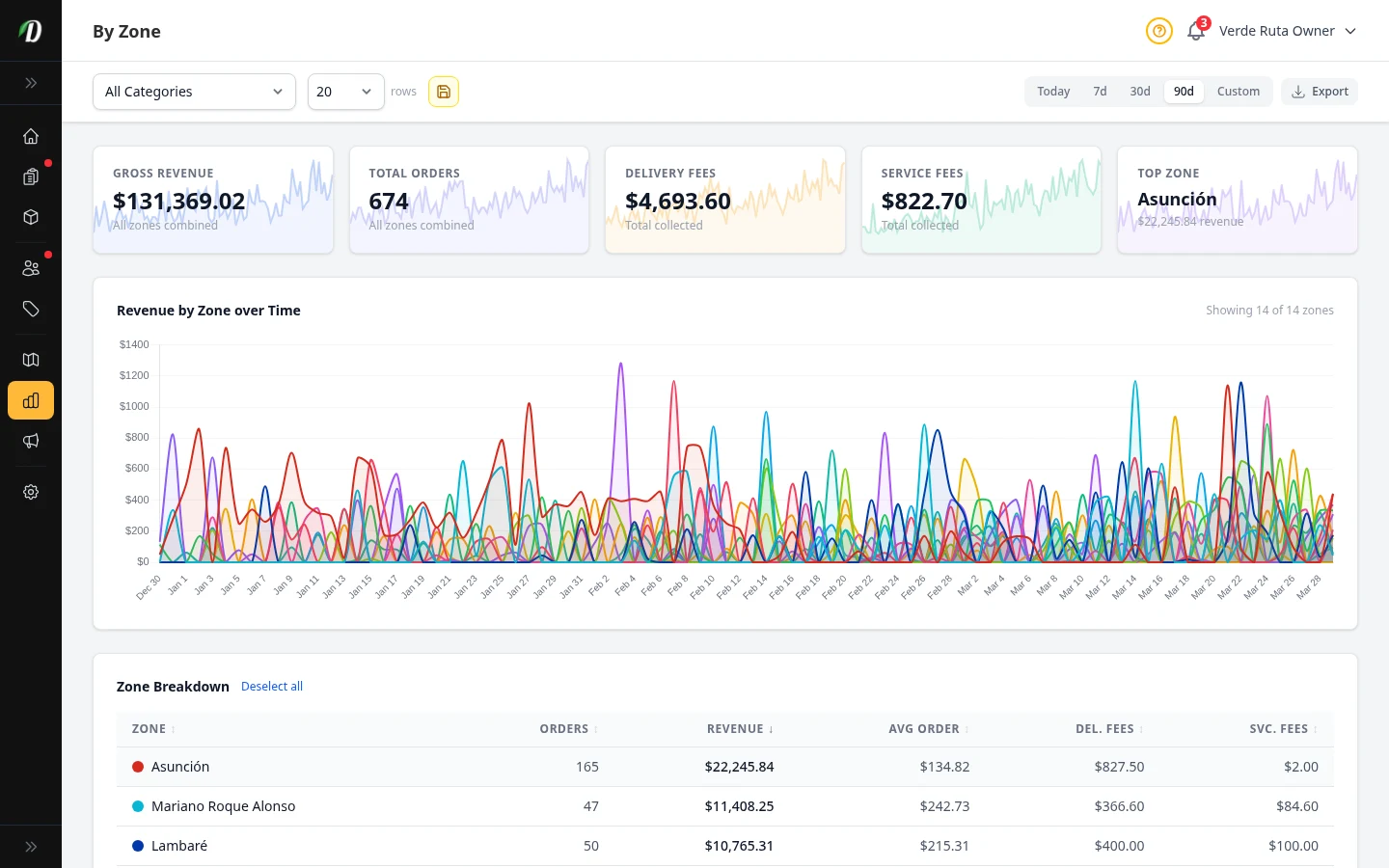Open the Home dashboard icon
The height and width of the screenshot is (868, 1389).
tap(31, 136)
